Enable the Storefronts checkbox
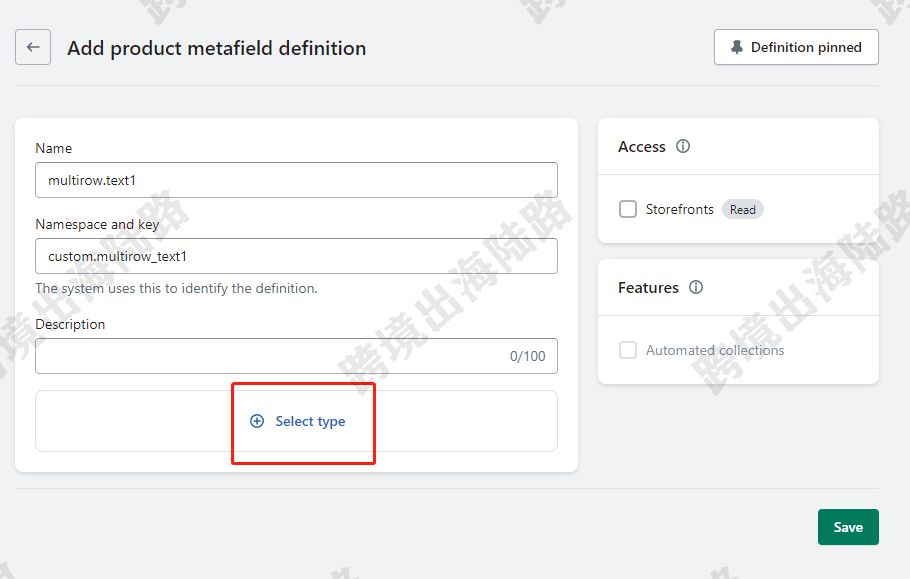Viewport: 910px width, 579px height. click(628, 209)
